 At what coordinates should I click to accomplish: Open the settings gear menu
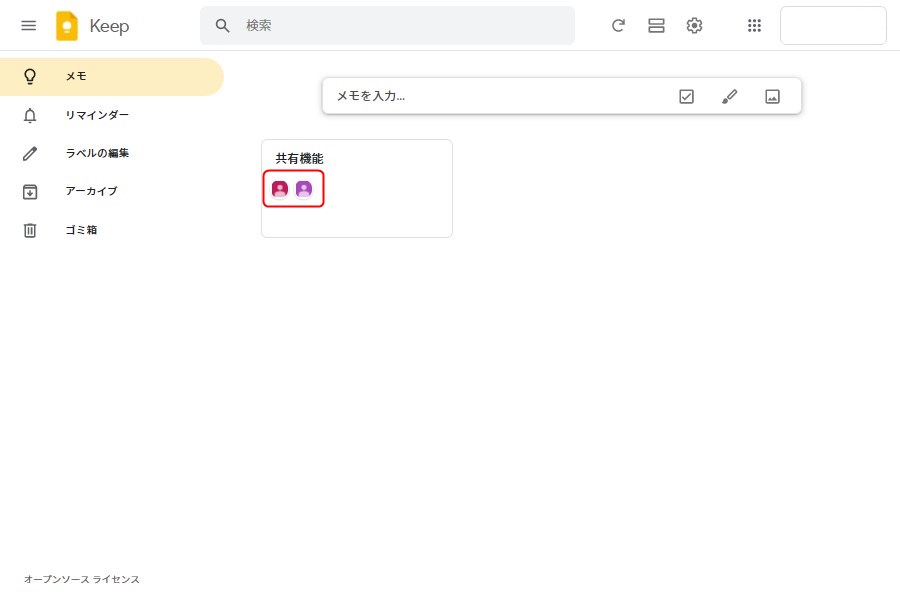pos(694,26)
